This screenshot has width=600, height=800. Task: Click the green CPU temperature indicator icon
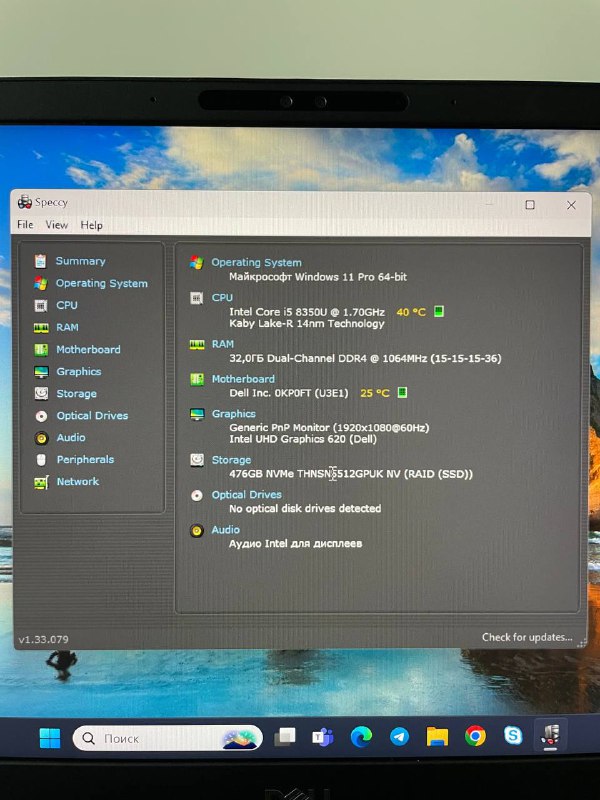[438, 311]
